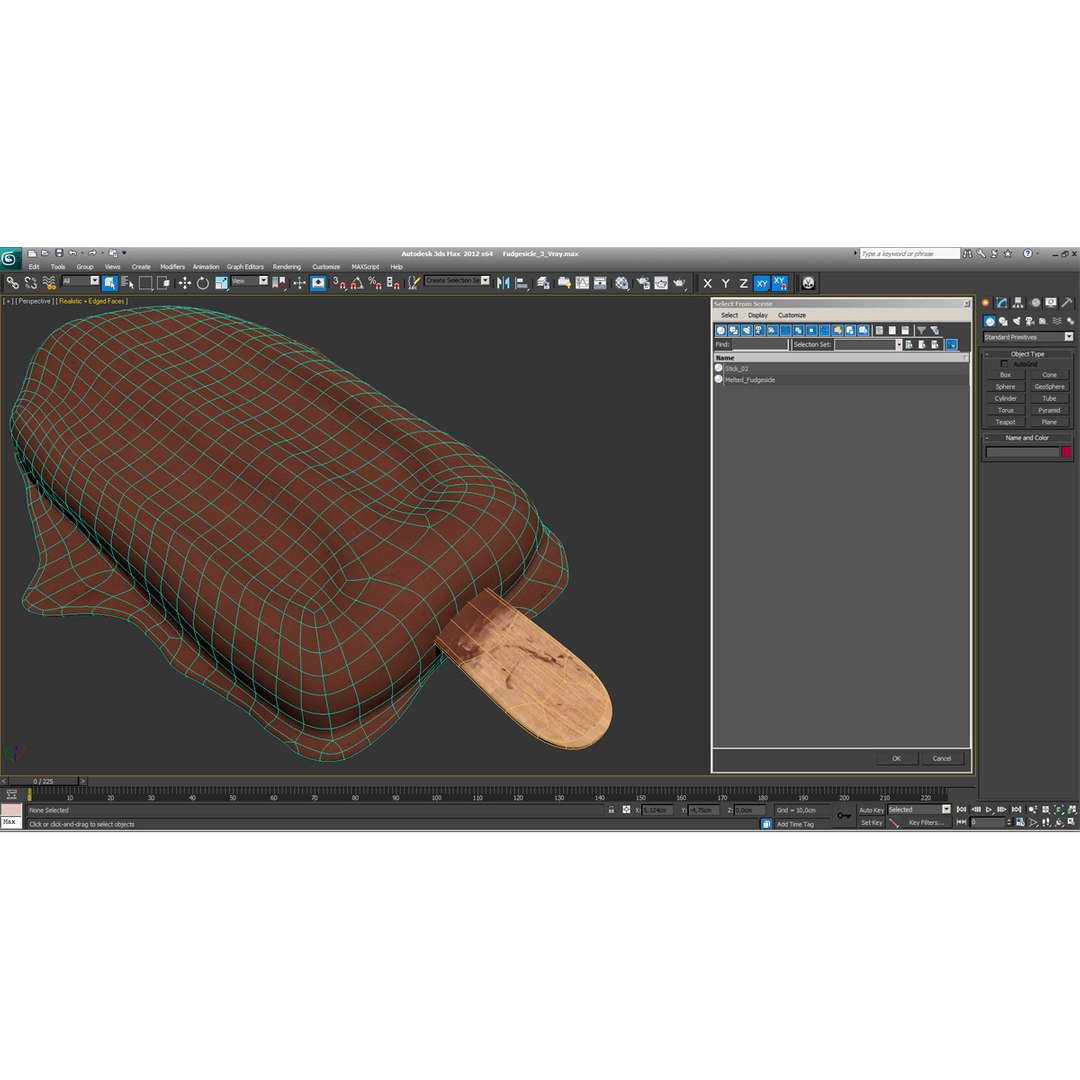Open the Material Editor icon
1080x1080 pixels.
click(622, 283)
